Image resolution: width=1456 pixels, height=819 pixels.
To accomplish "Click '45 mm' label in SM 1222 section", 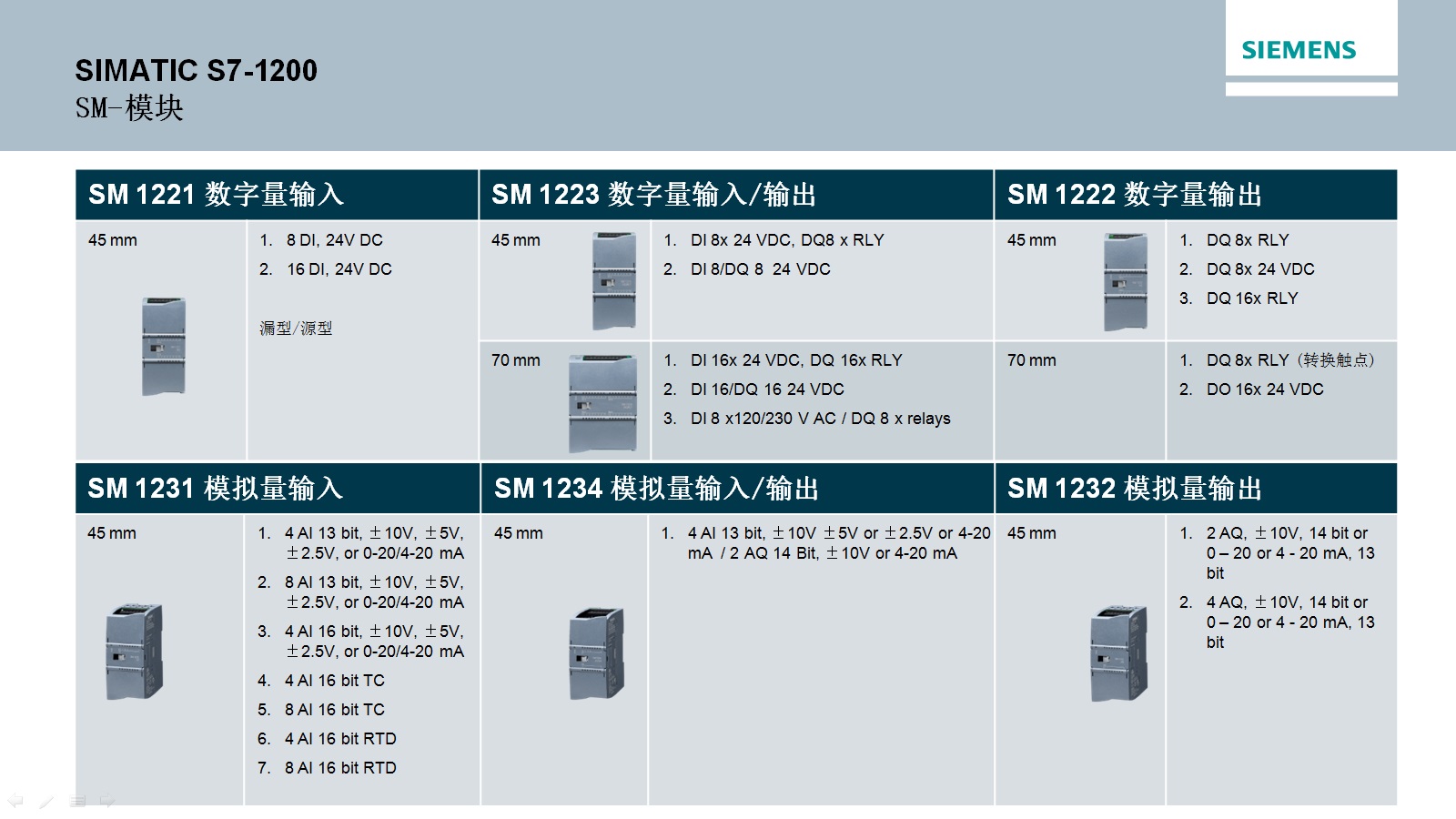I will coord(1032,240).
